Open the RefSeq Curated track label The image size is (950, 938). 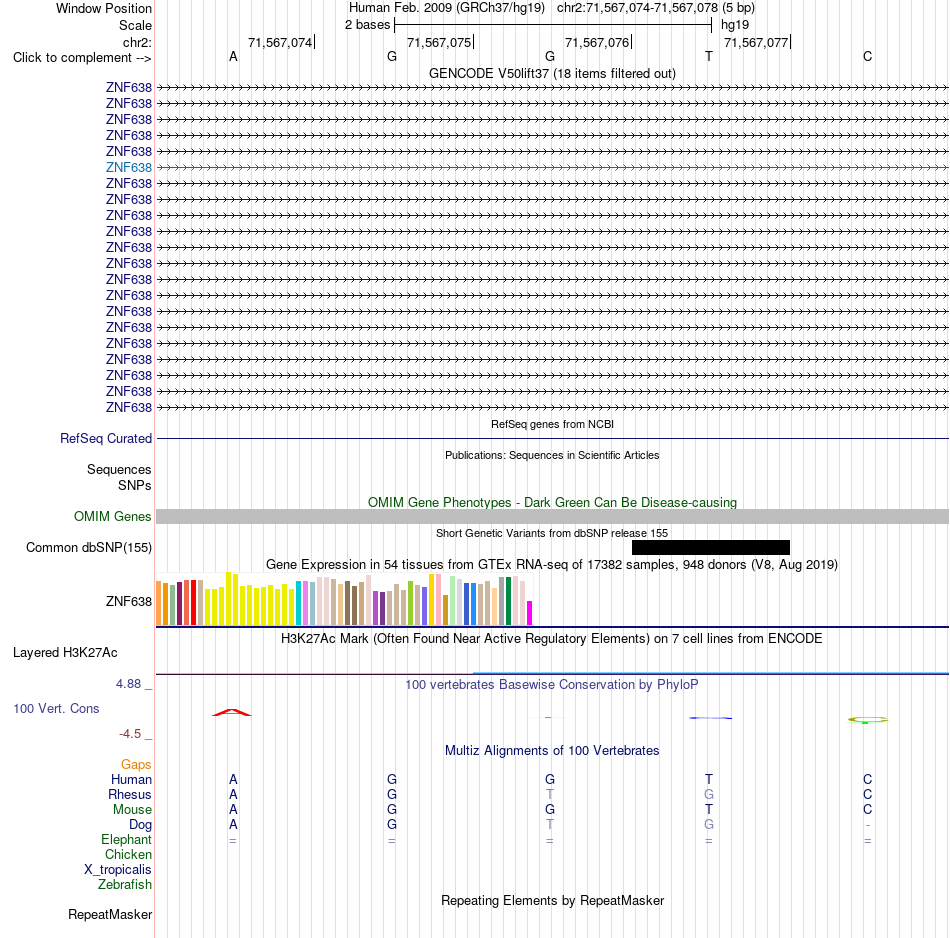[x=105, y=438]
